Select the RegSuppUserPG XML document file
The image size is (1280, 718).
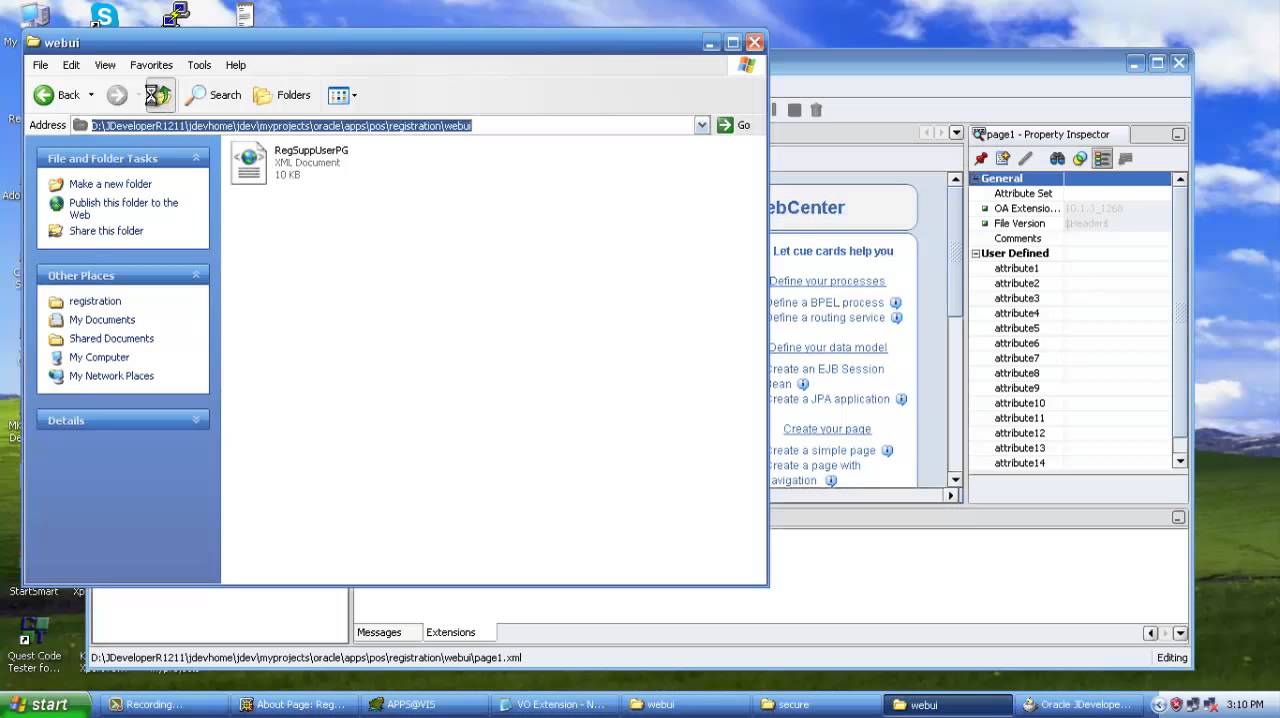click(x=290, y=162)
